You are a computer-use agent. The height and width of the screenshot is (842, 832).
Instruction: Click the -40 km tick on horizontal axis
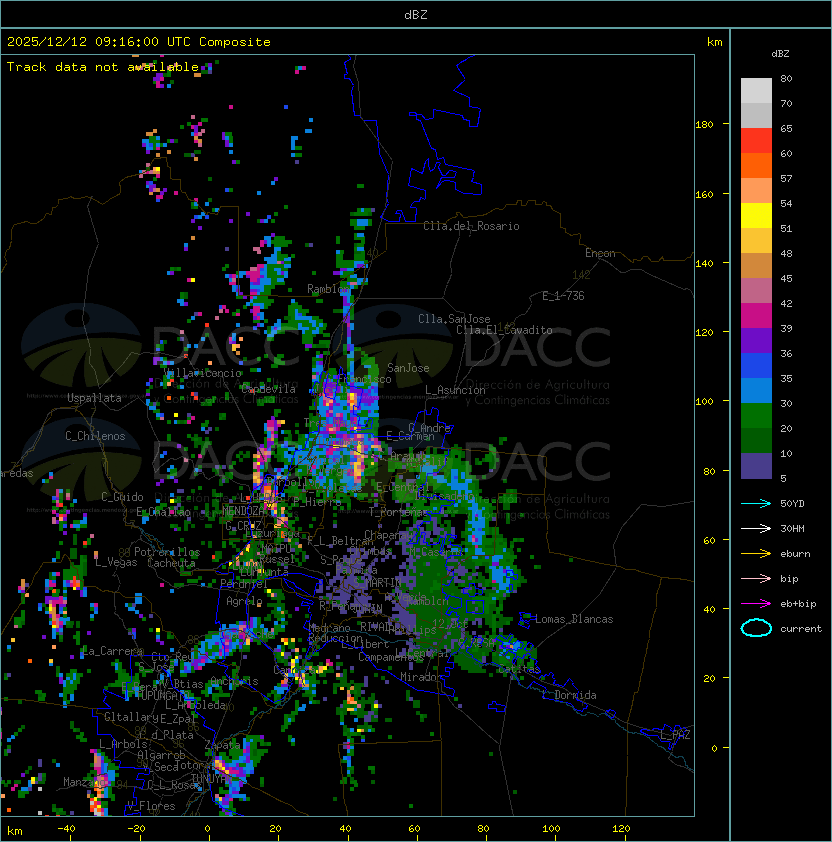[66, 829]
